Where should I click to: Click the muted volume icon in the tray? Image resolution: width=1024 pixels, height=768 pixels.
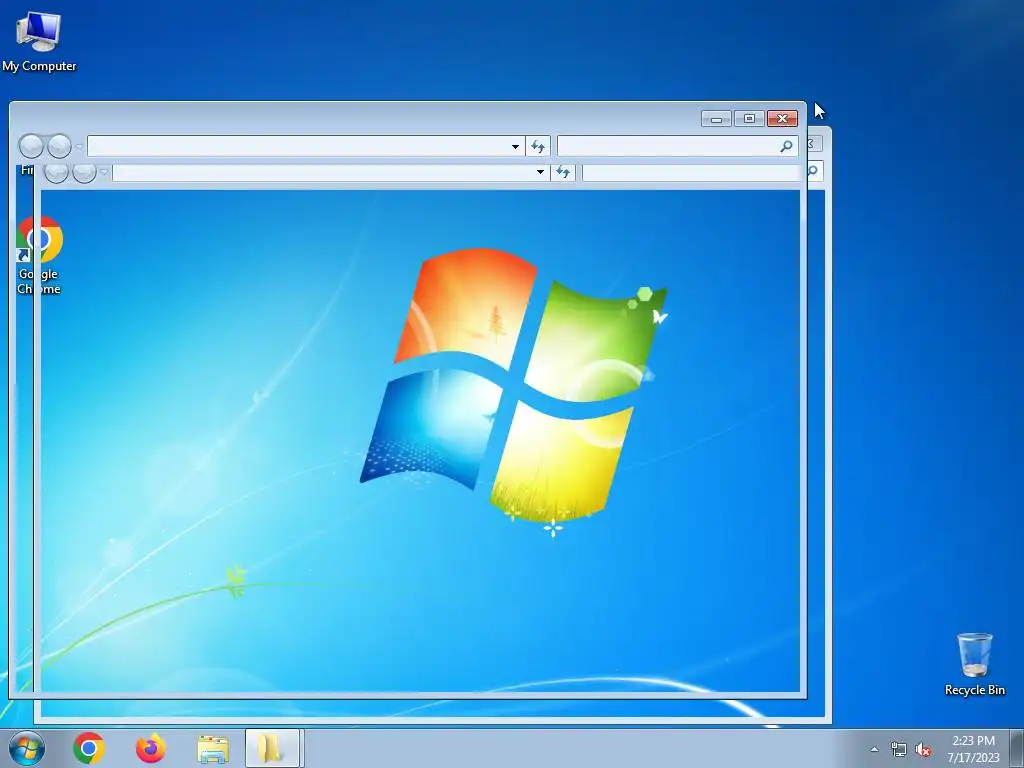923,750
